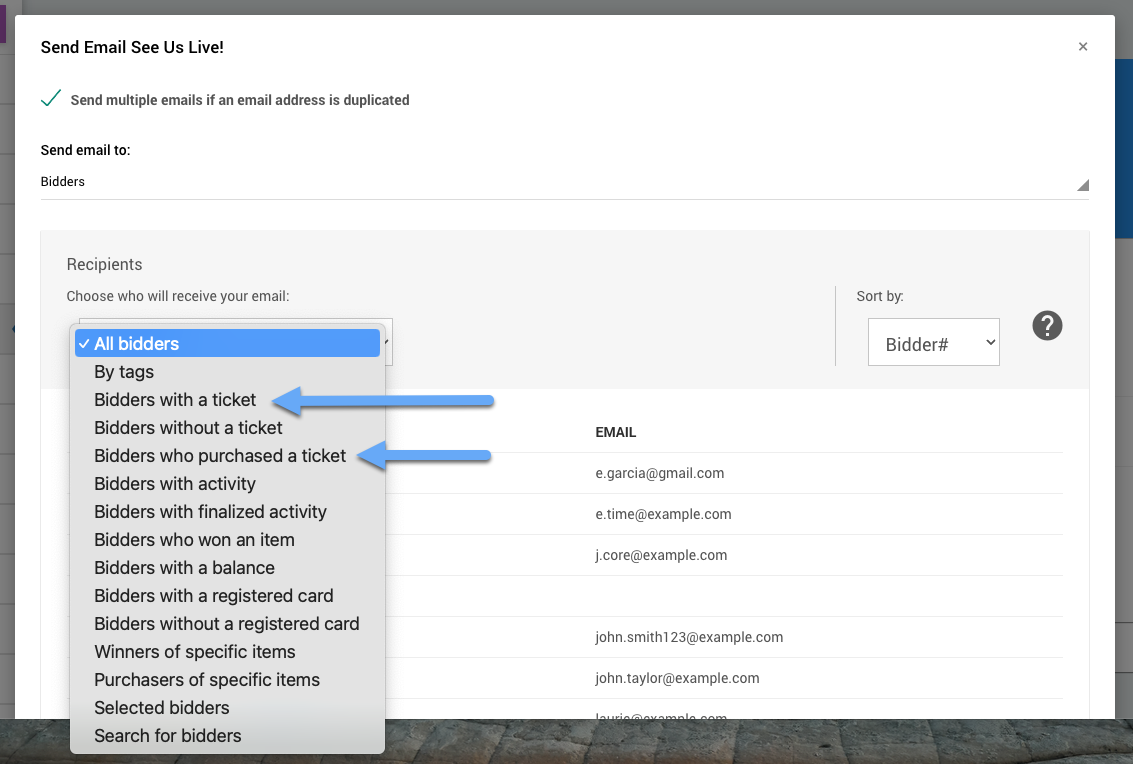Choose Bidders who won an item
The height and width of the screenshot is (764, 1133).
point(194,540)
